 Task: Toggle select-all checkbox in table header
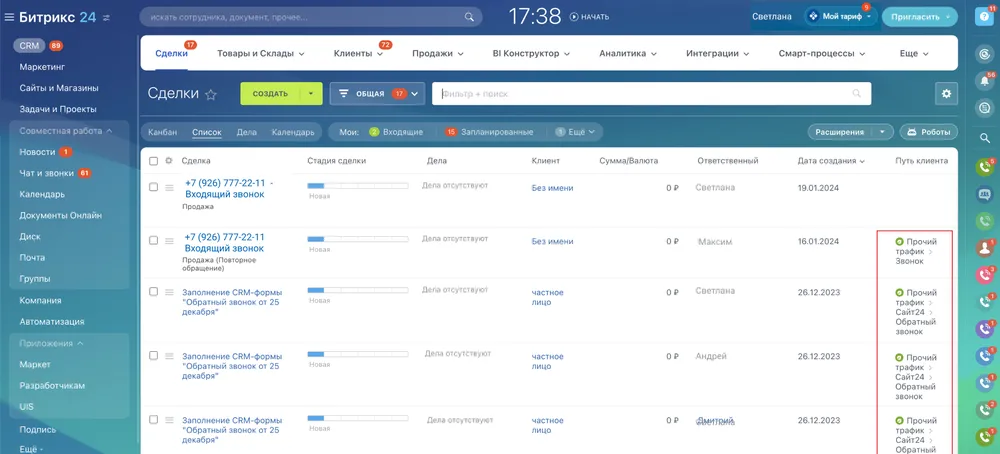point(153,161)
